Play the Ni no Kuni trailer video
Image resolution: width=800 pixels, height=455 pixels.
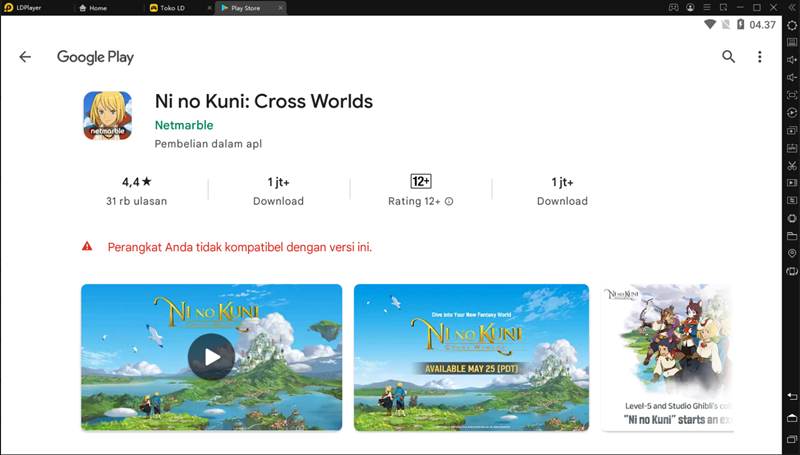[x=212, y=357]
